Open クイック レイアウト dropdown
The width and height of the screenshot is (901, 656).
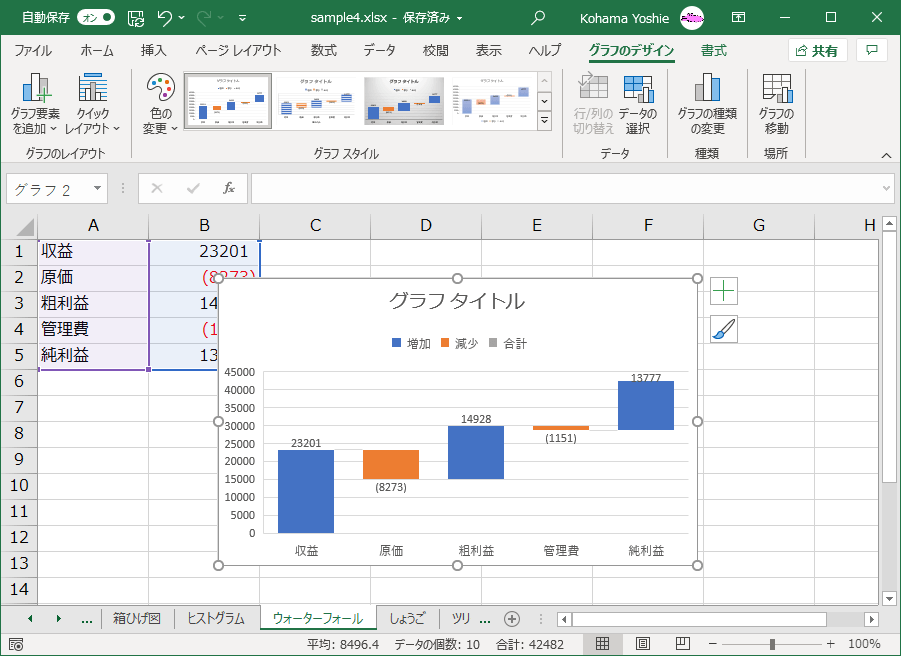point(93,104)
